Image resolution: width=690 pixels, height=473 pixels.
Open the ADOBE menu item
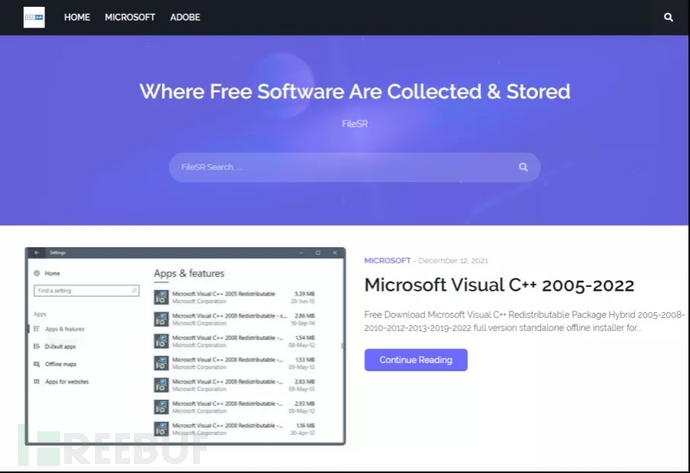coord(185,17)
